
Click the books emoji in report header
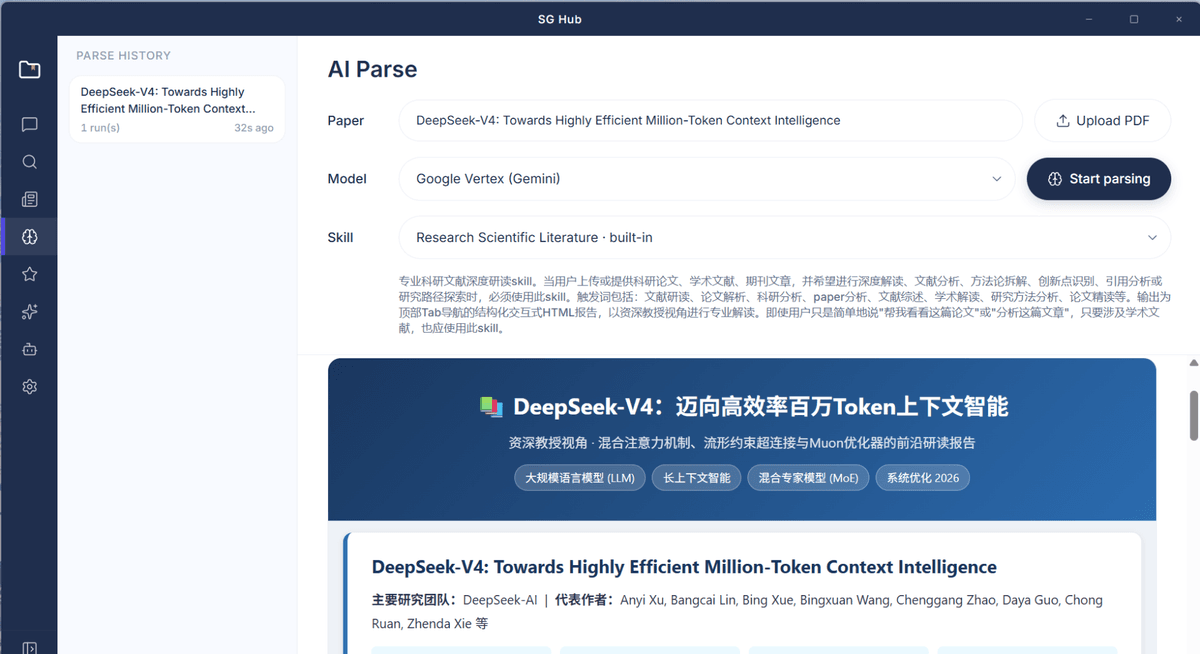pos(490,406)
